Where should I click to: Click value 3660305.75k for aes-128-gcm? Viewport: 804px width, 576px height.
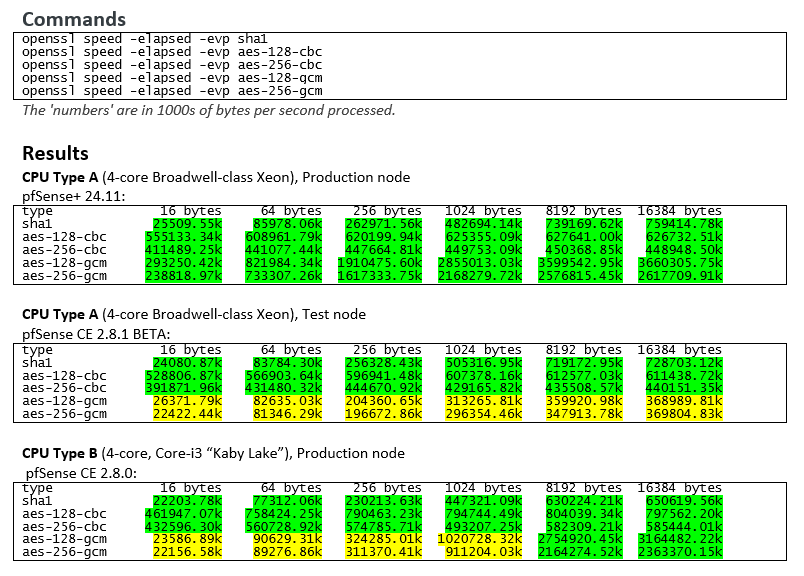[x=680, y=263]
